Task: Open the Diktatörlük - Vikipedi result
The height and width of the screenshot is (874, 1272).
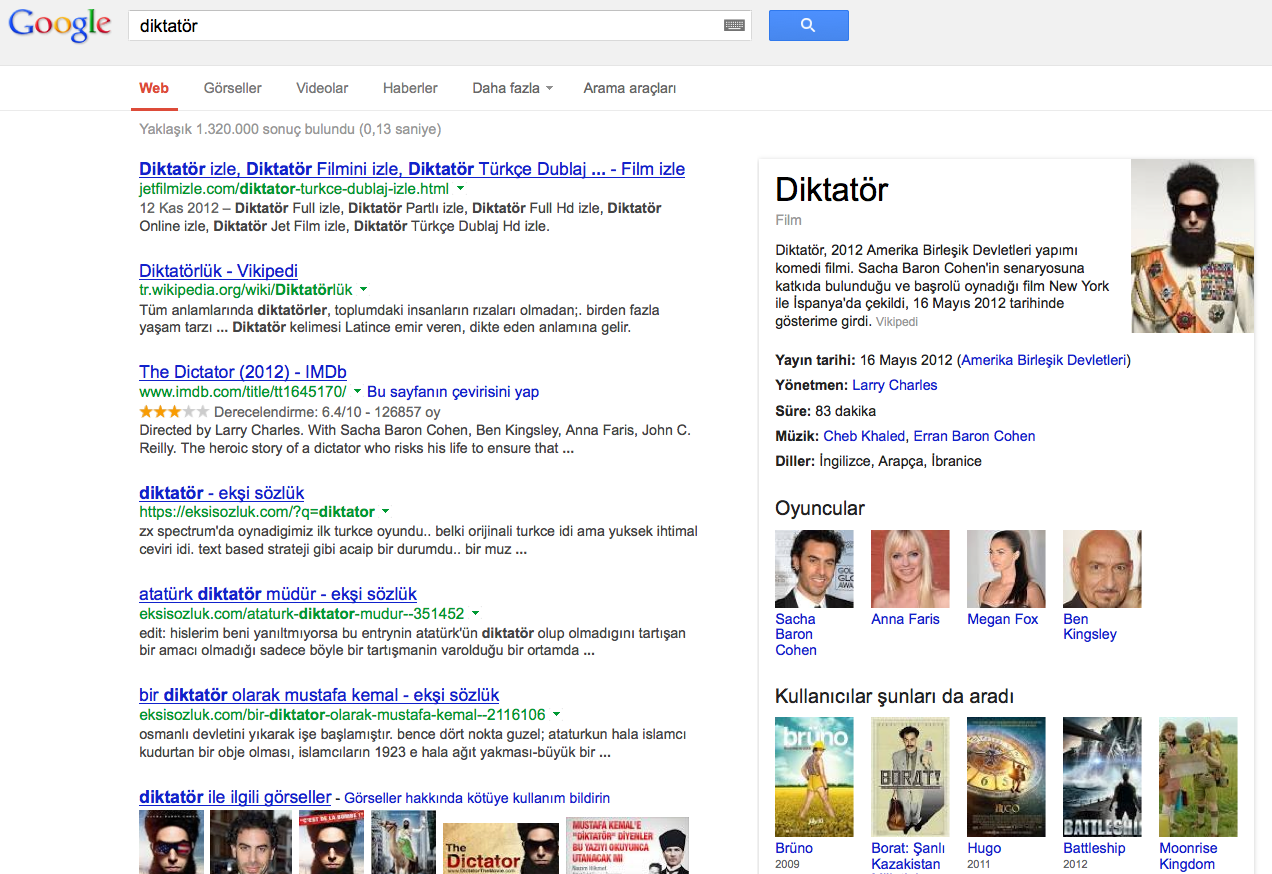Action: point(218,271)
